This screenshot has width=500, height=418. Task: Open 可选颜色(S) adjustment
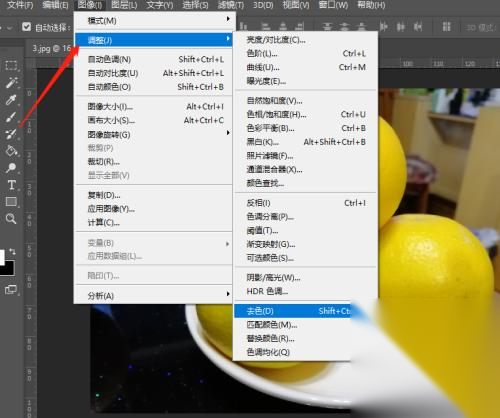pos(306,258)
